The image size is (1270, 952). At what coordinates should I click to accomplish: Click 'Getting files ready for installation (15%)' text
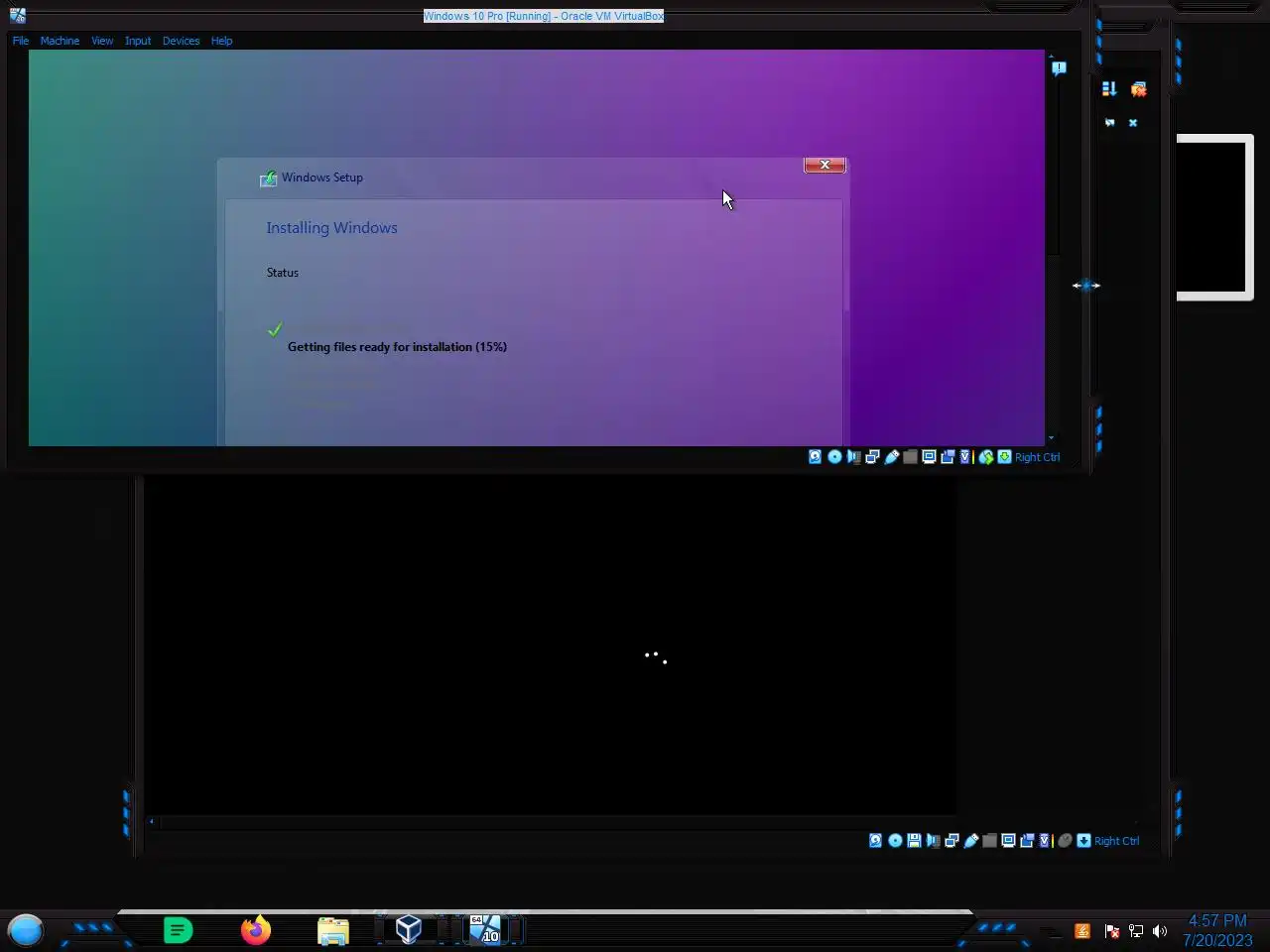pos(397,347)
